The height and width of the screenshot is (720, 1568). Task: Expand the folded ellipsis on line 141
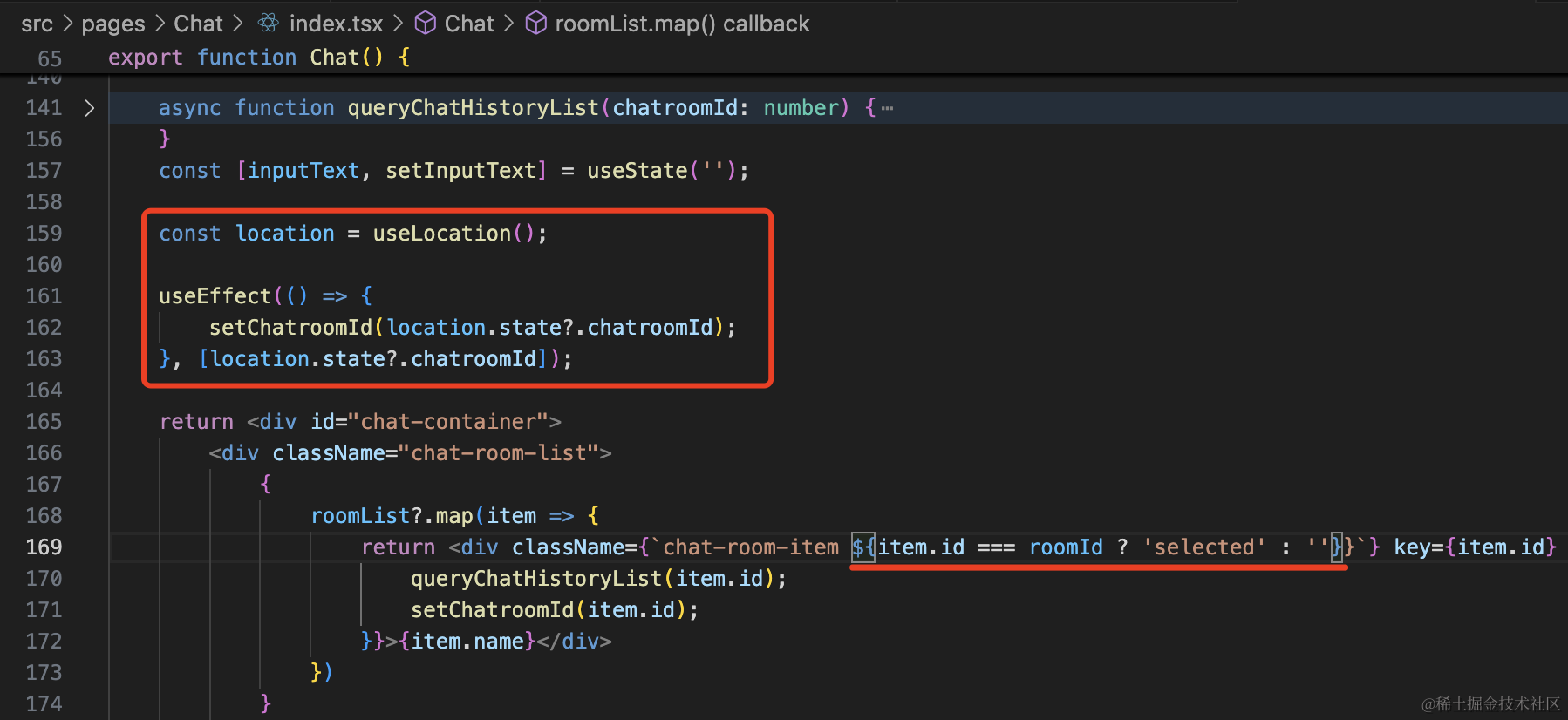coord(887,108)
